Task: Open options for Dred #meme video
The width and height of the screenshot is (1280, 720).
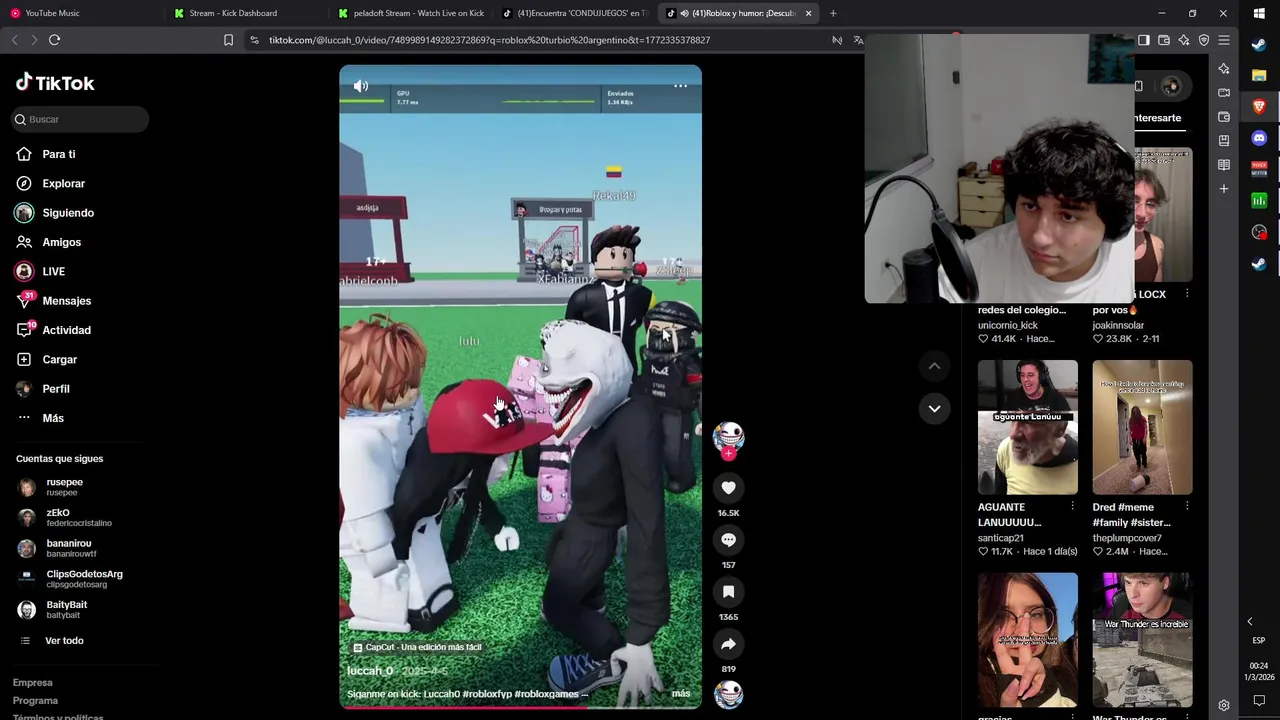Action: 1187,507
